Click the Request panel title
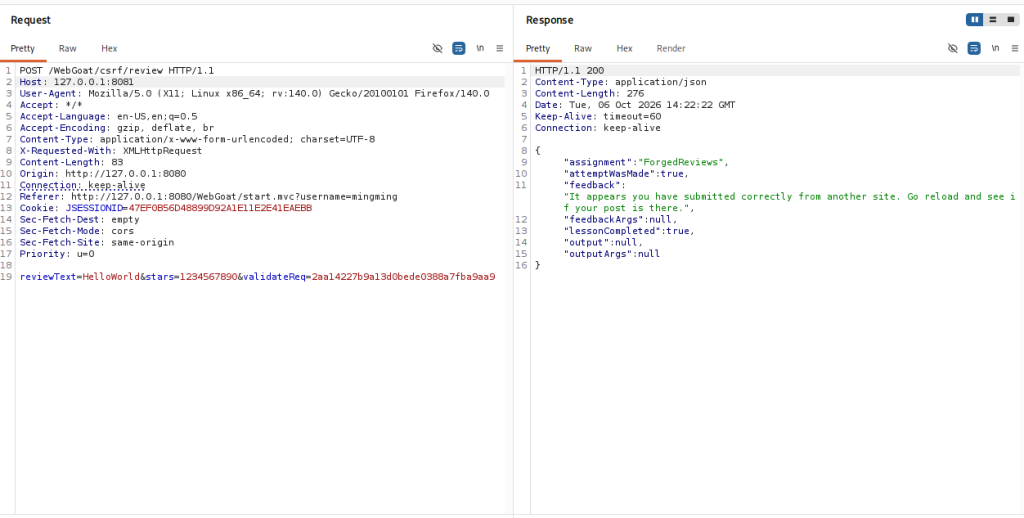The height and width of the screenshot is (518, 1024). tap(31, 20)
